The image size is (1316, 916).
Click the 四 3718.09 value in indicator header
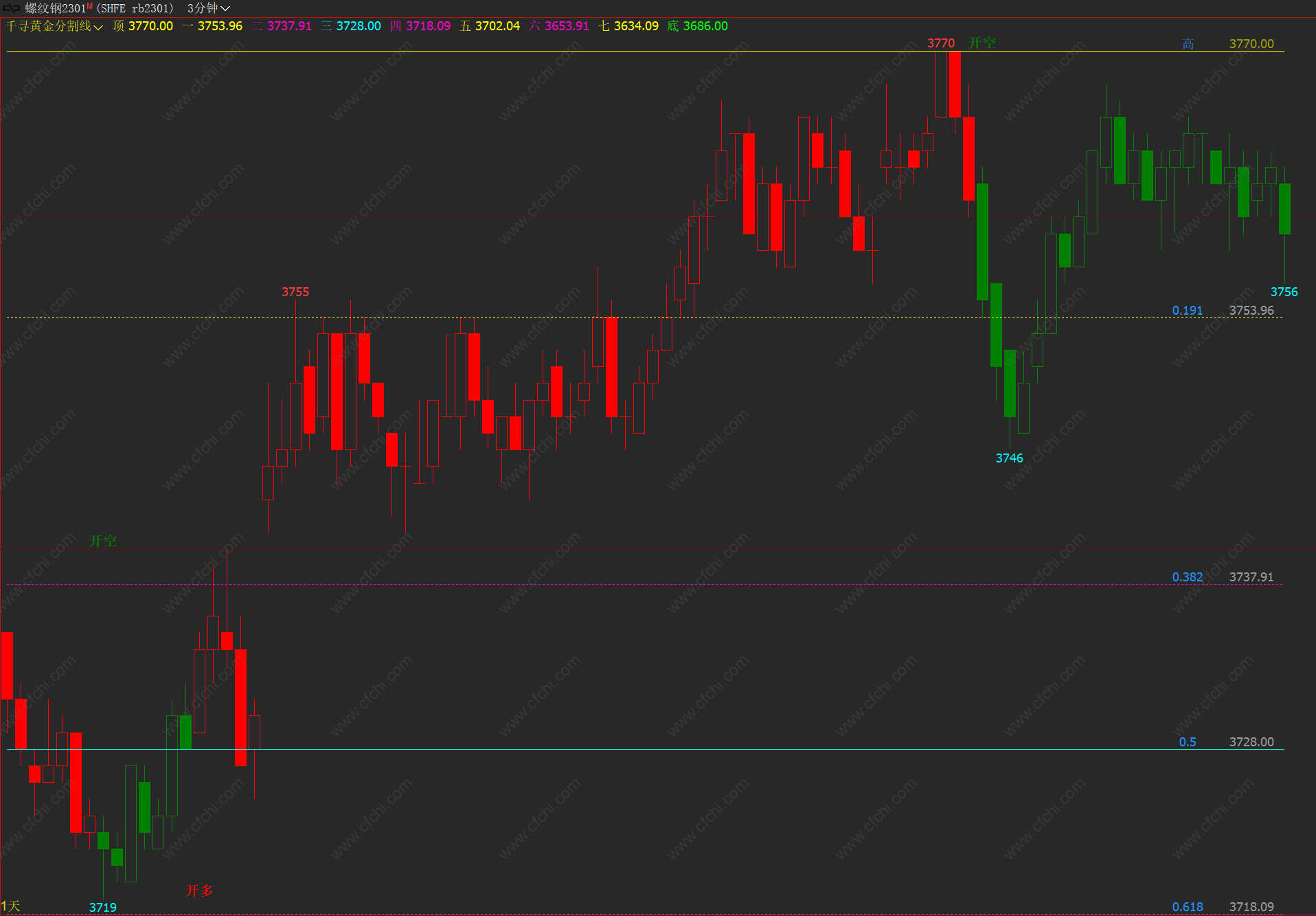pos(420,26)
